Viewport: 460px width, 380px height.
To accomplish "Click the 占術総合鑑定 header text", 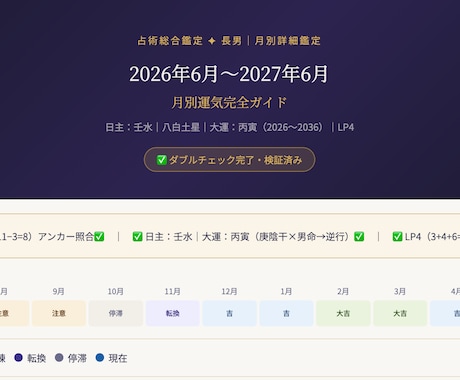I will [170, 41].
